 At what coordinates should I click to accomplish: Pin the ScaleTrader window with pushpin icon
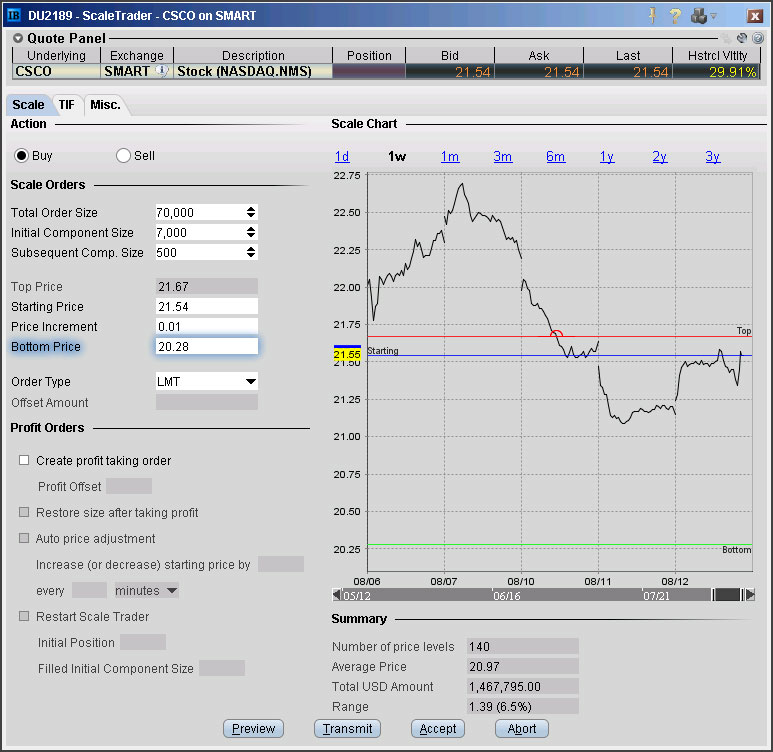652,16
